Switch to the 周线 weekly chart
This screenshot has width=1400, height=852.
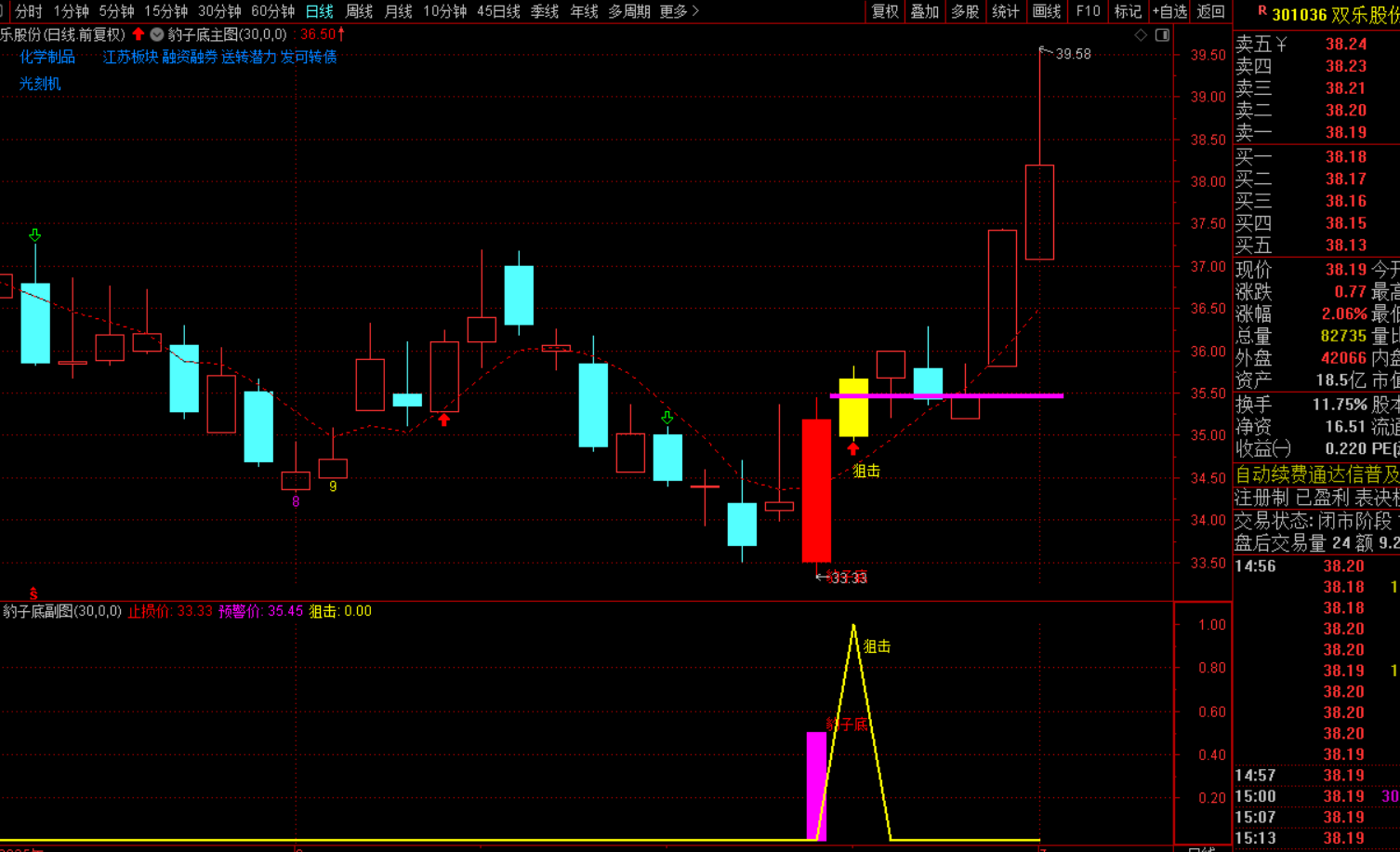click(359, 11)
